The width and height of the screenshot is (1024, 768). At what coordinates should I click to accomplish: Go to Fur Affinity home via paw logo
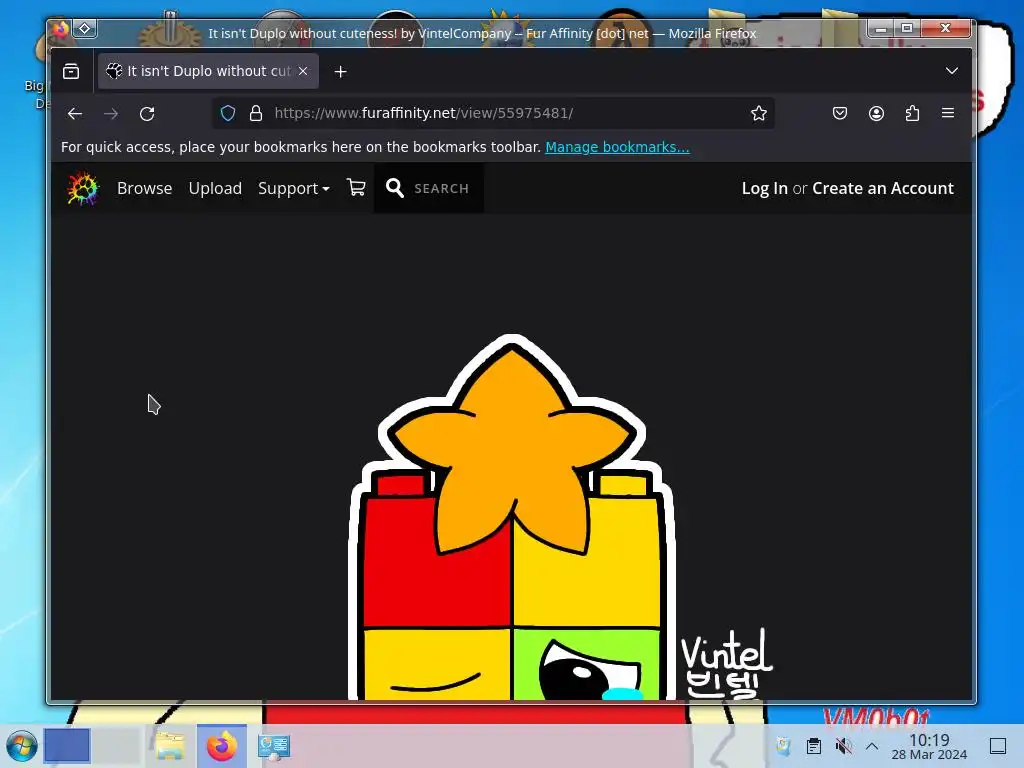click(x=83, y=188)
